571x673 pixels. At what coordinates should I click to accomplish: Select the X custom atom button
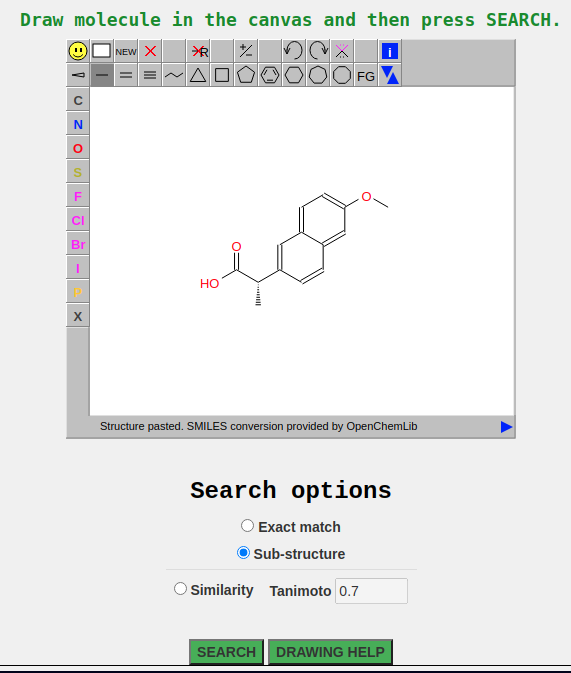point(78,317)
